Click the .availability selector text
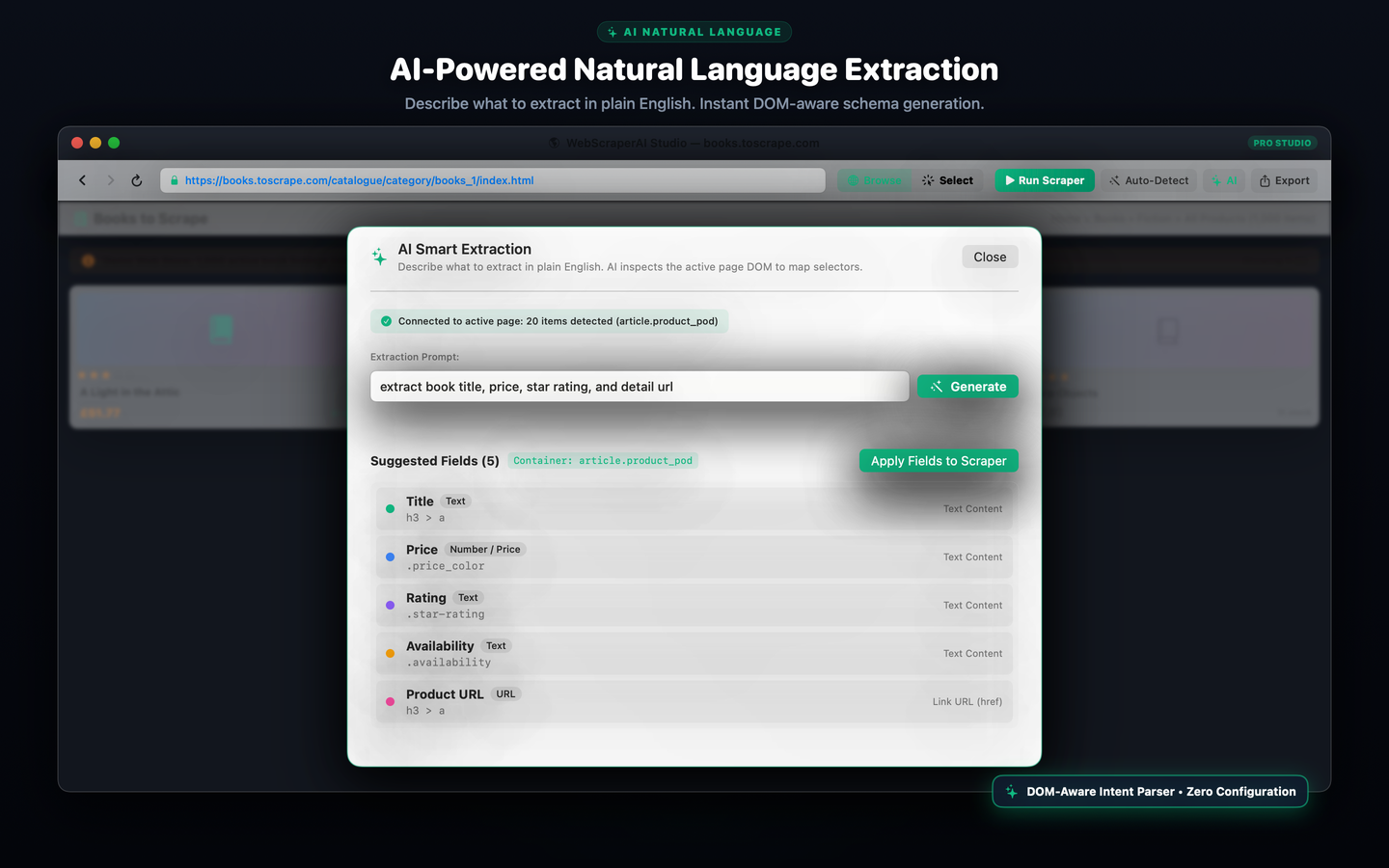 coord(449,663)
